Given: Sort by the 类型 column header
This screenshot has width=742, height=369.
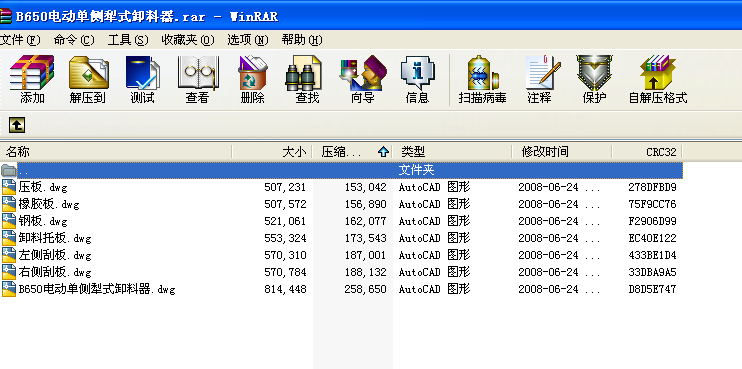Looking at the screenshot, I should coord(452,152).
